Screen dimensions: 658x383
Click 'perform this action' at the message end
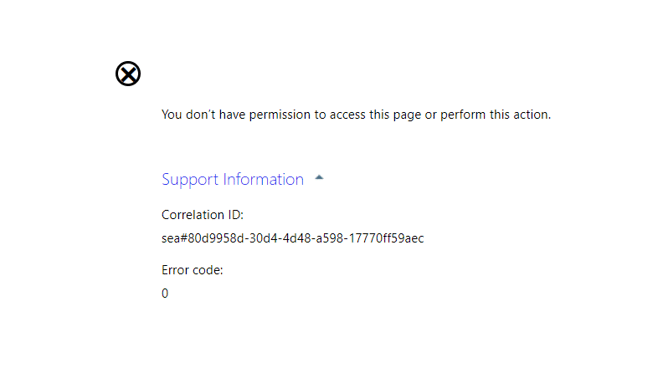(x=495, y=115)
